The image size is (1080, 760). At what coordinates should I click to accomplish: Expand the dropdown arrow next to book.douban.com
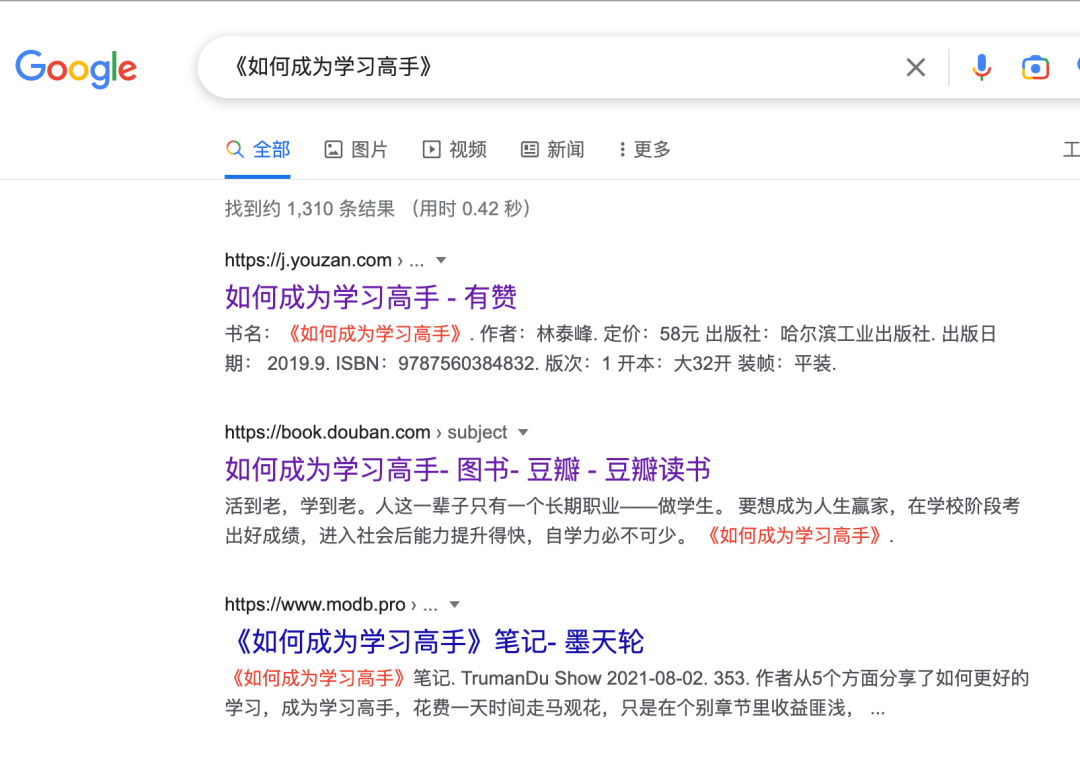click(523, 433)
